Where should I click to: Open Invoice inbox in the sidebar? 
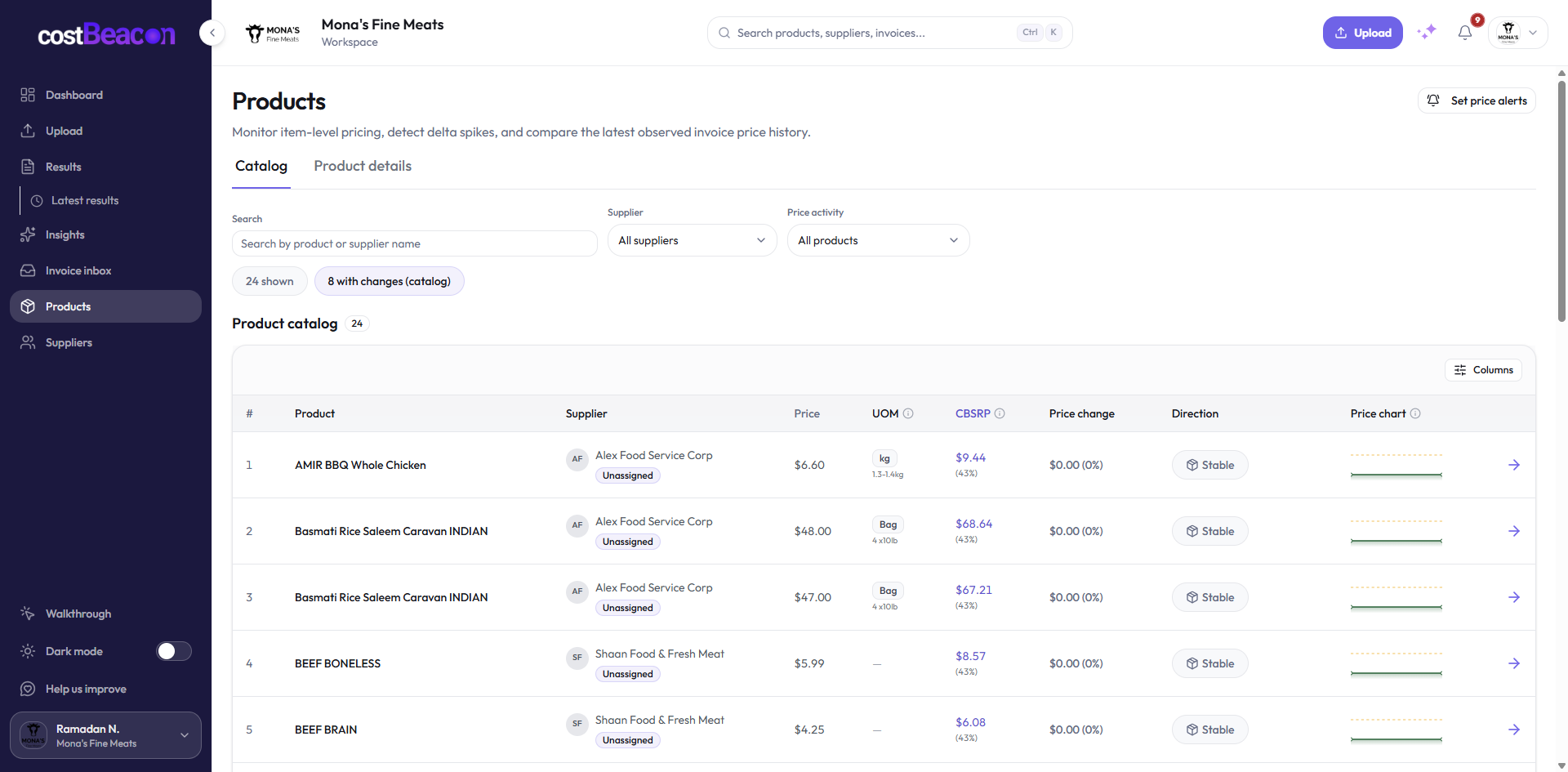[x=105, y=270]
